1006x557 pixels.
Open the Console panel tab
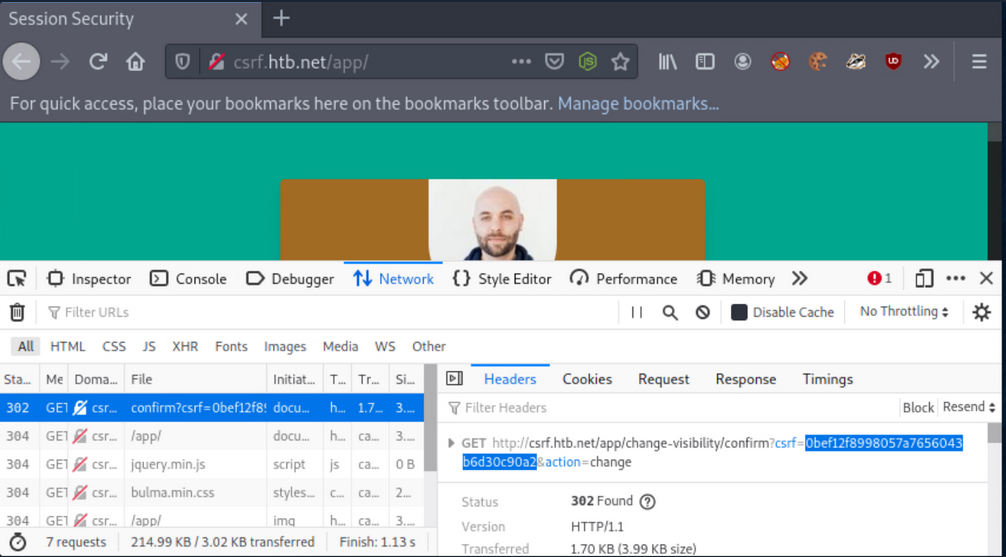coord(188,279)
